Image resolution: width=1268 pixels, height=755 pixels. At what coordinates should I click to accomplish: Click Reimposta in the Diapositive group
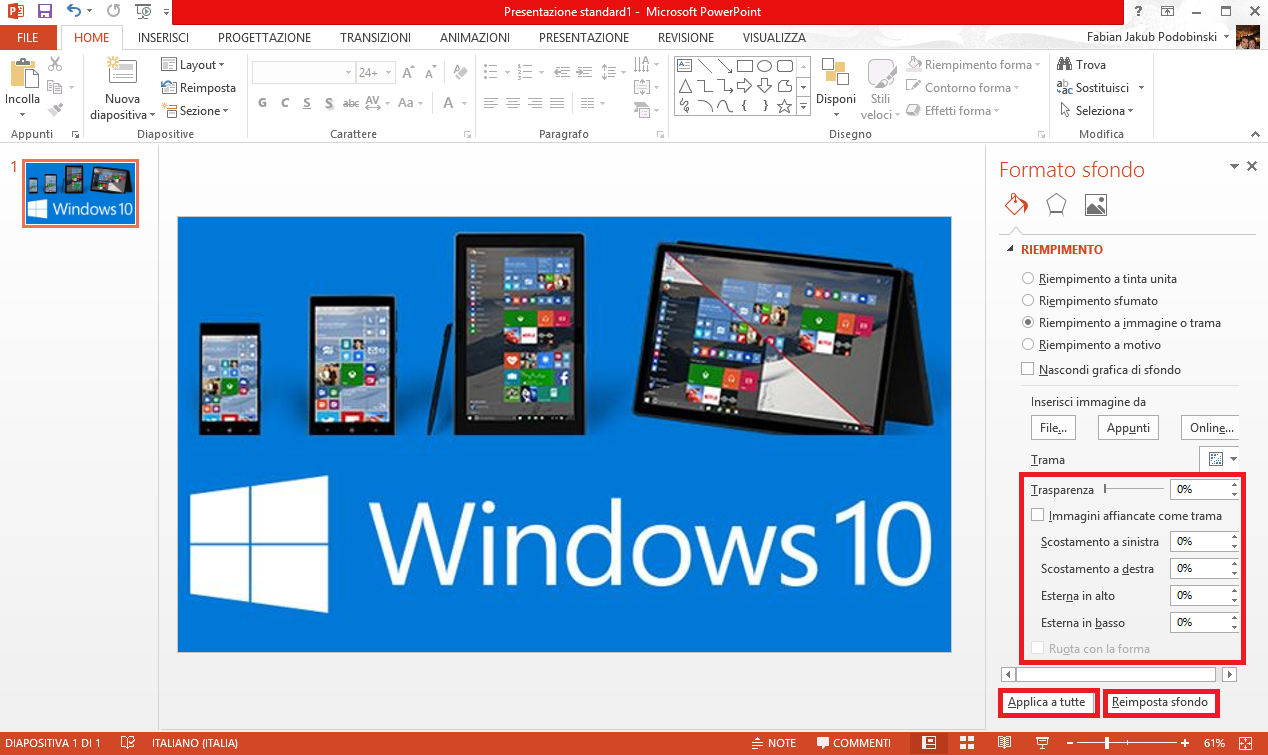tap(198, 87)
